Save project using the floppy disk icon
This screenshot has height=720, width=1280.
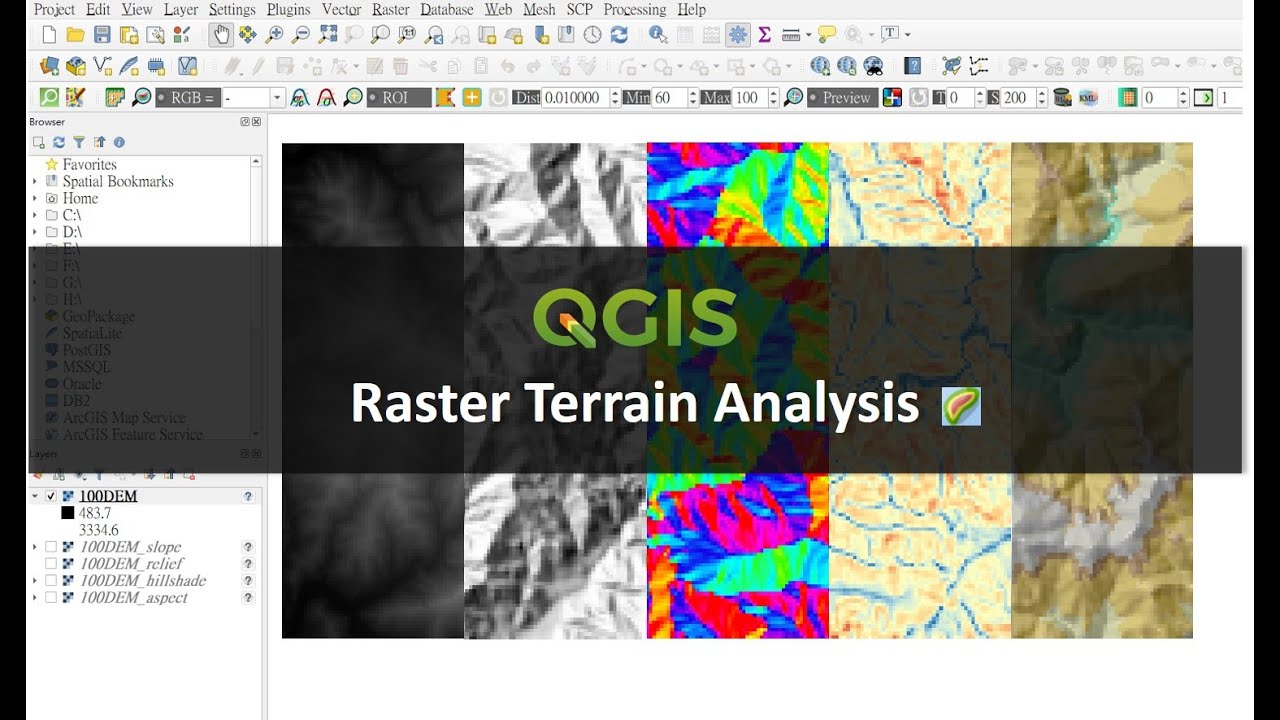pos(101,35)
